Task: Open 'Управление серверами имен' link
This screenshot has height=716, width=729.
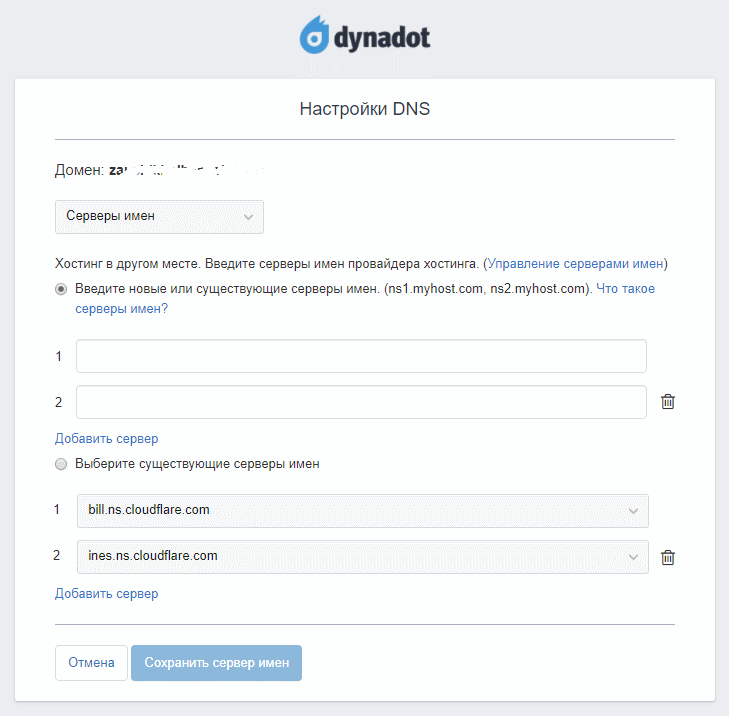Action: coord(575,264)
